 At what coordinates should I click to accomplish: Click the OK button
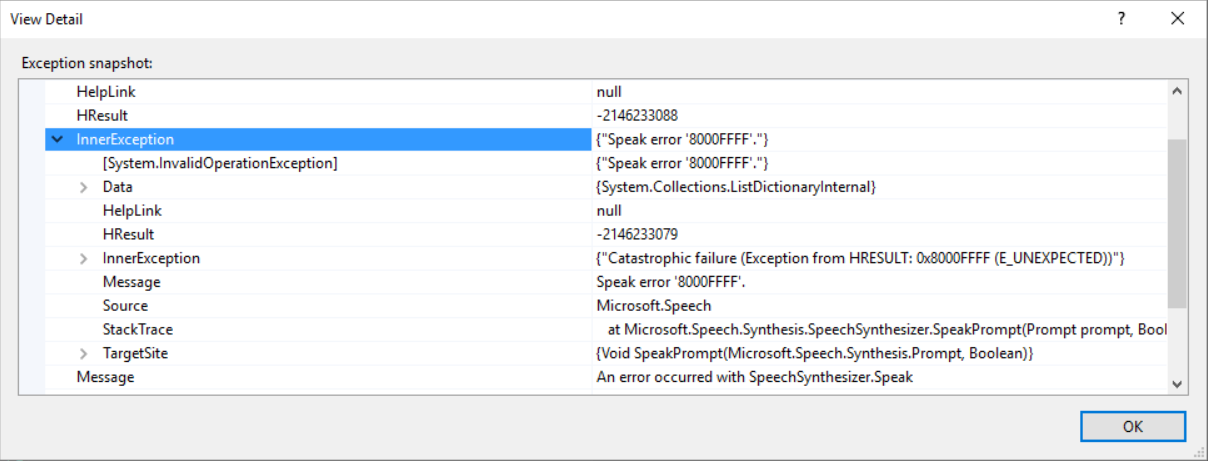(1132, 426)
